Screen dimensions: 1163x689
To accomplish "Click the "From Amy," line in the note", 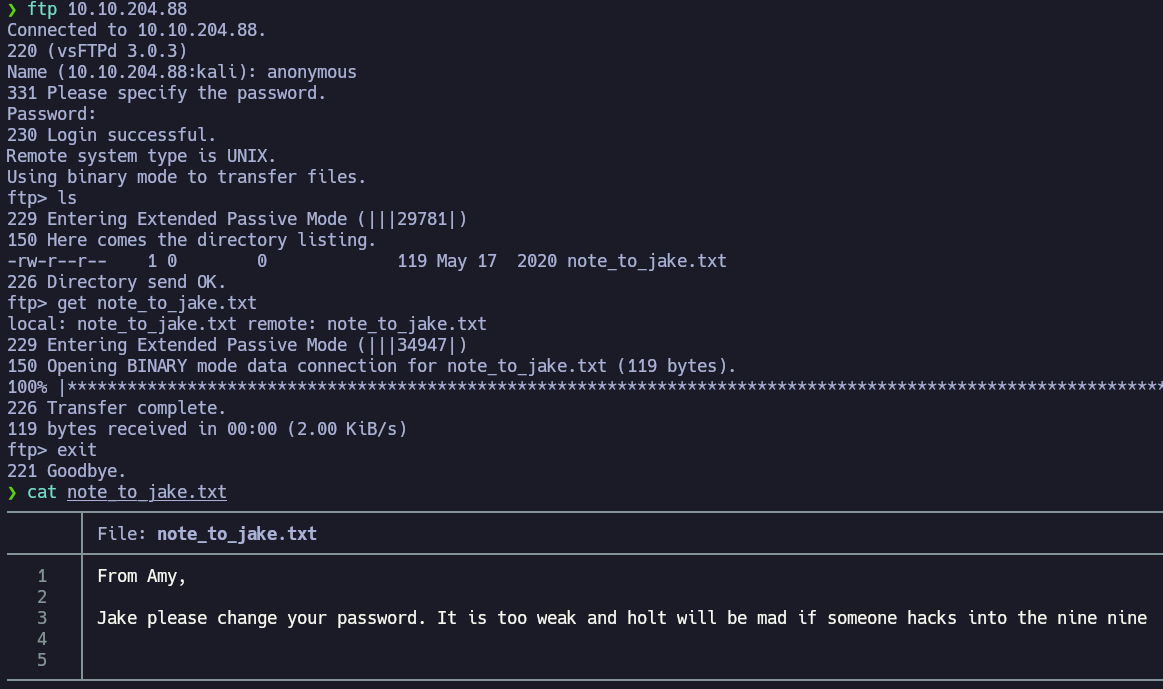I will coord(141,576).
